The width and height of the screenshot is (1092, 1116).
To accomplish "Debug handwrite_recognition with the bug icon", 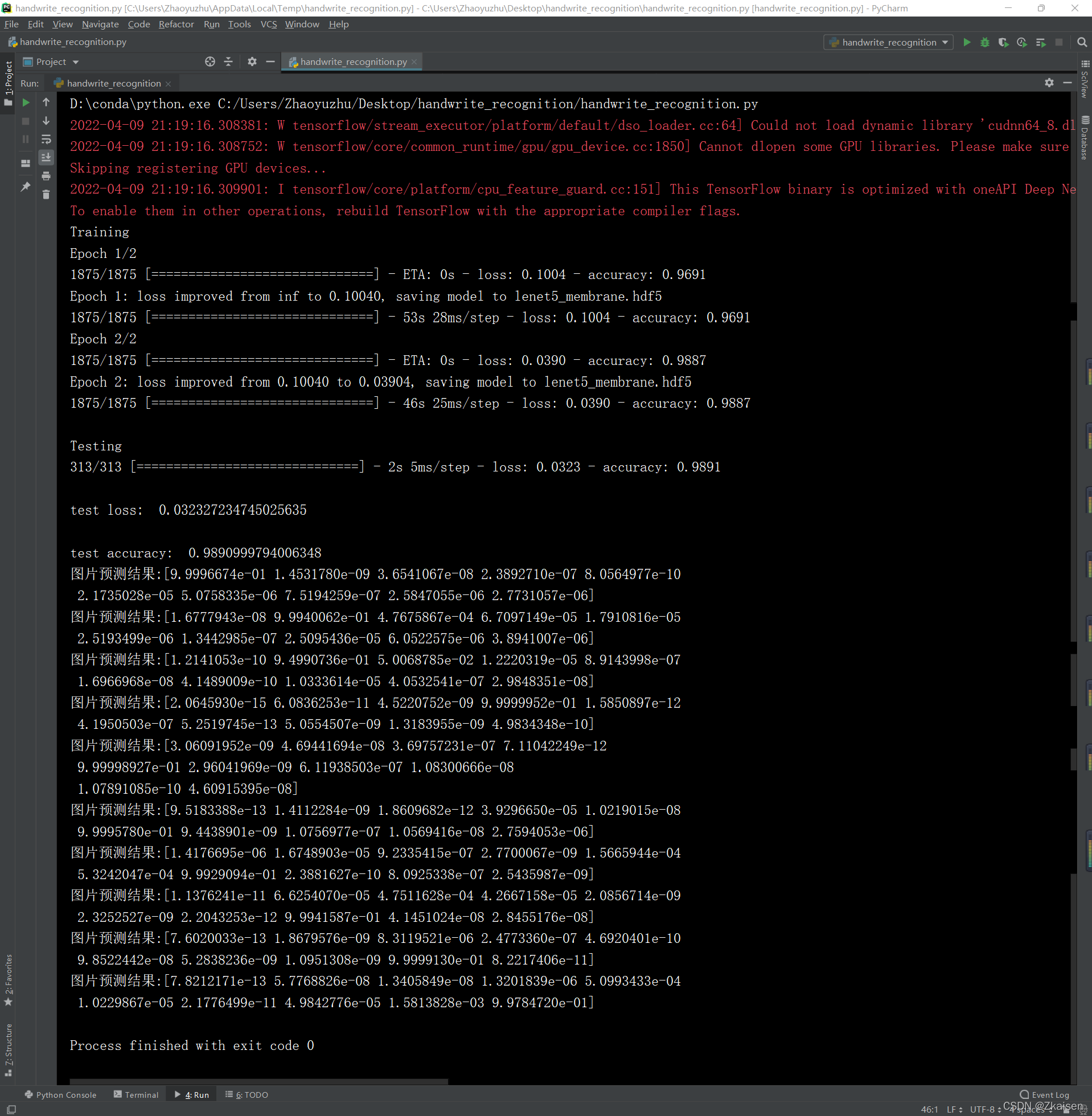I will point(986,43).
